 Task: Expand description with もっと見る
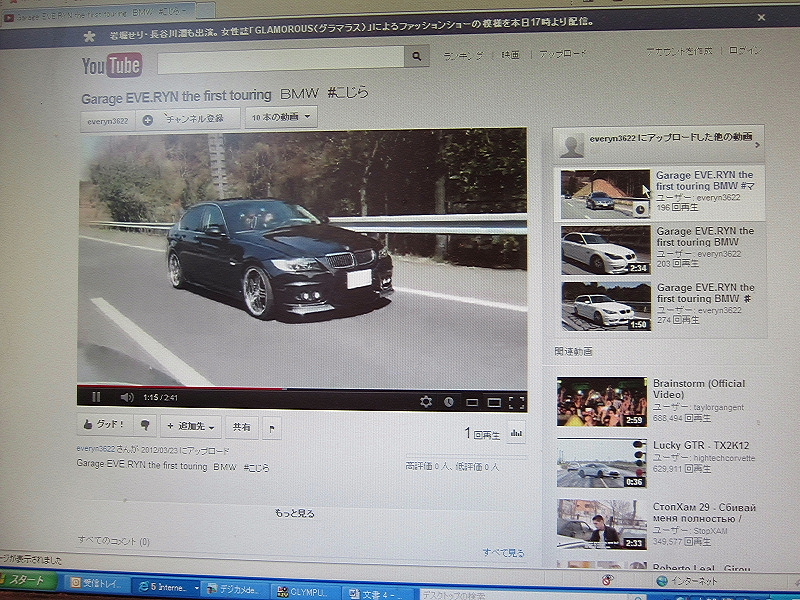coord(295,513)
